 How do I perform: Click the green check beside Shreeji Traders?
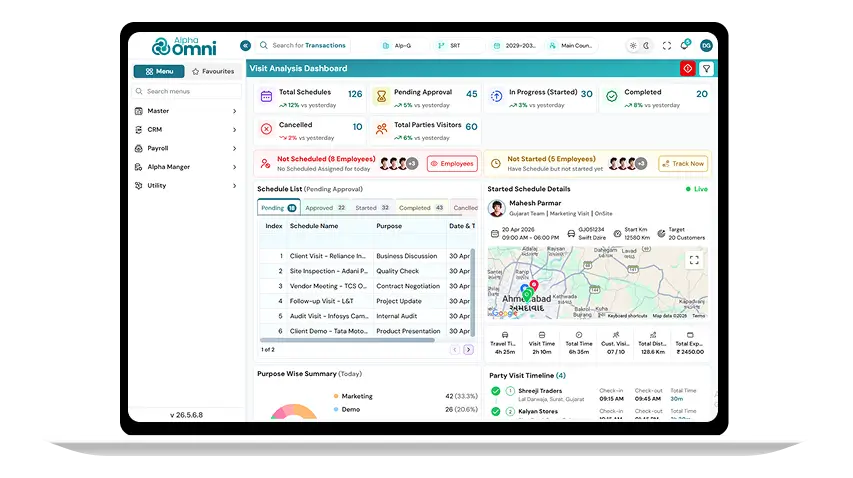pyautogui.click(x=496, y=391)
